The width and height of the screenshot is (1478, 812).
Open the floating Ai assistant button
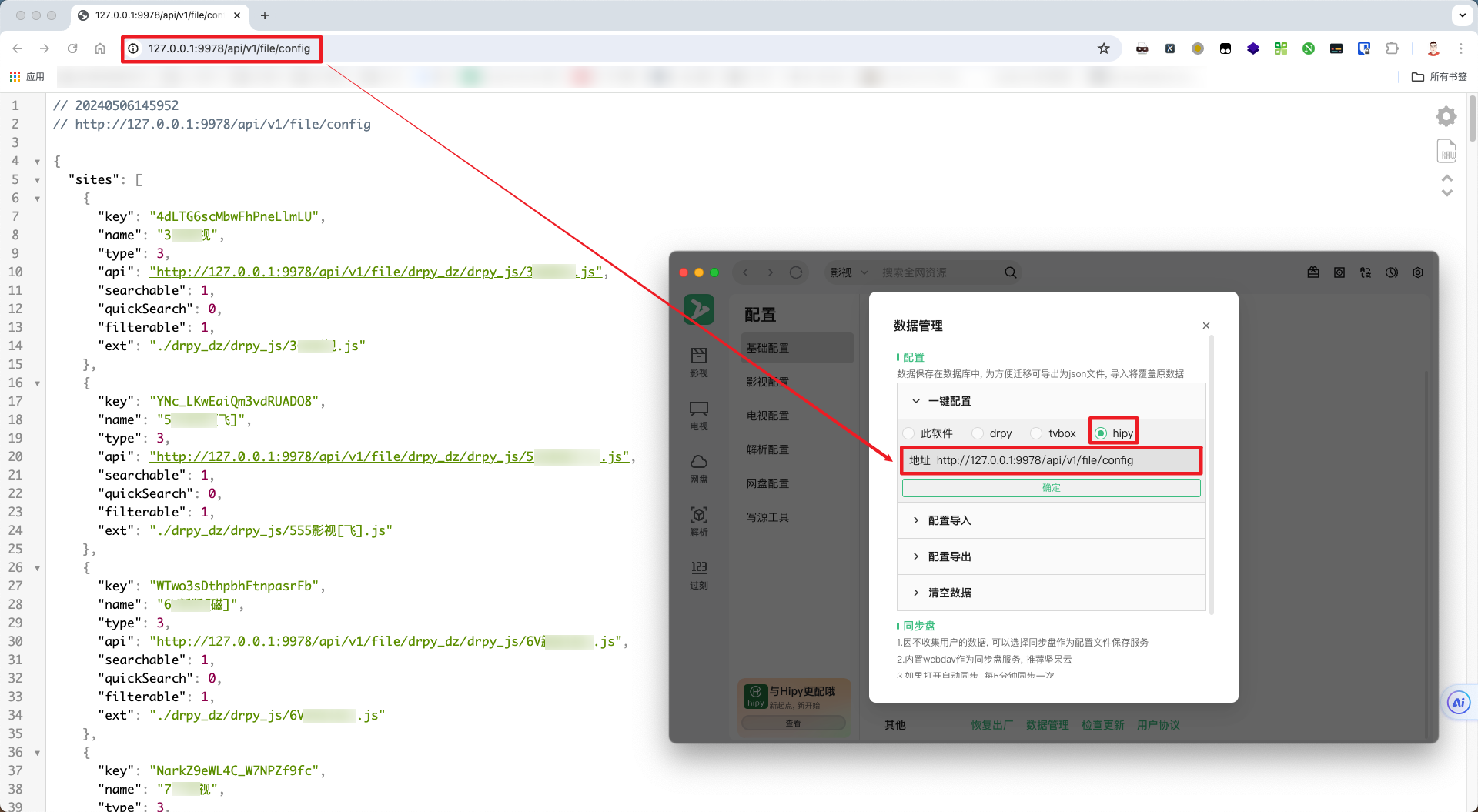point(1459,702)
